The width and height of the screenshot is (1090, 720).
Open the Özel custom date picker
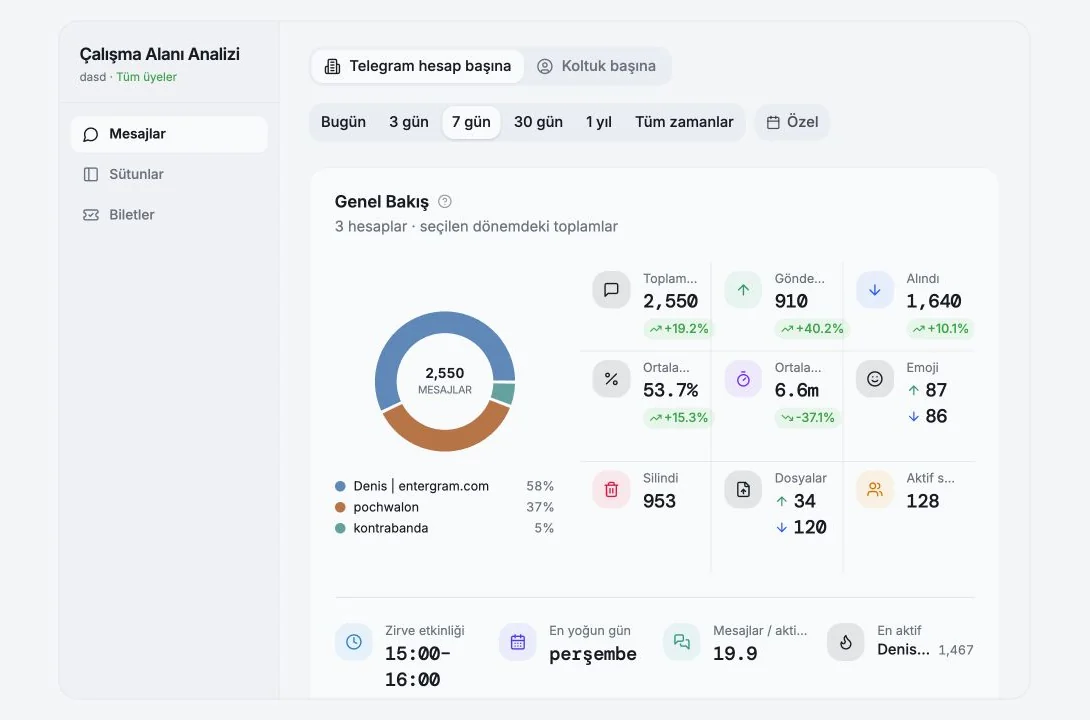(792, 122)
